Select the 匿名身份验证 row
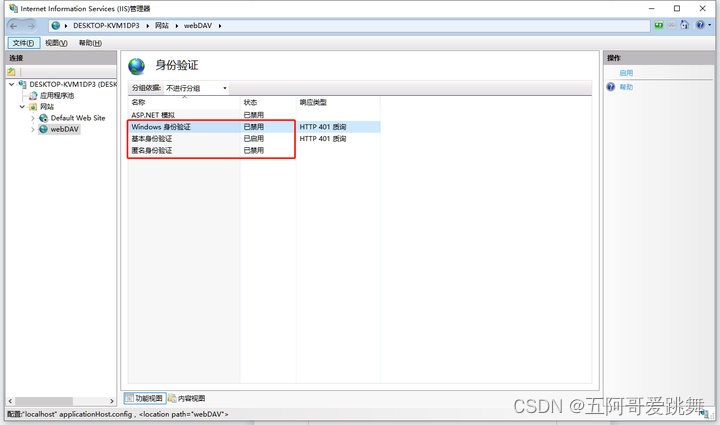 click(254, 151)
